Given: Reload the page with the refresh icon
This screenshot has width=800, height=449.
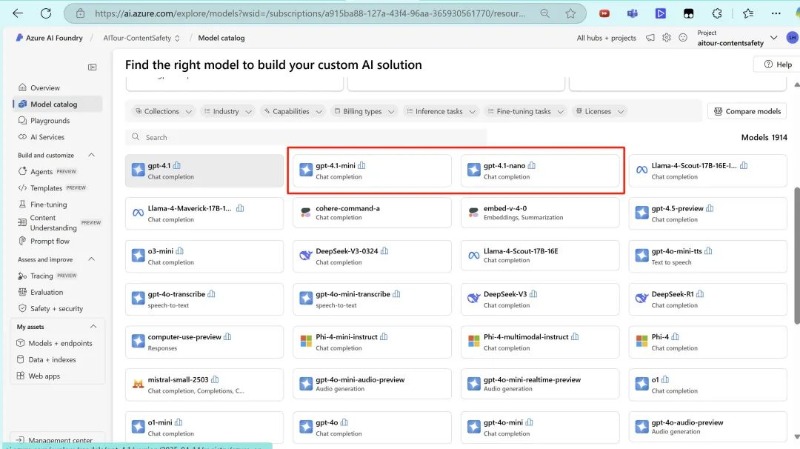Looking at the screenshot, I should (x=46, y=14).
